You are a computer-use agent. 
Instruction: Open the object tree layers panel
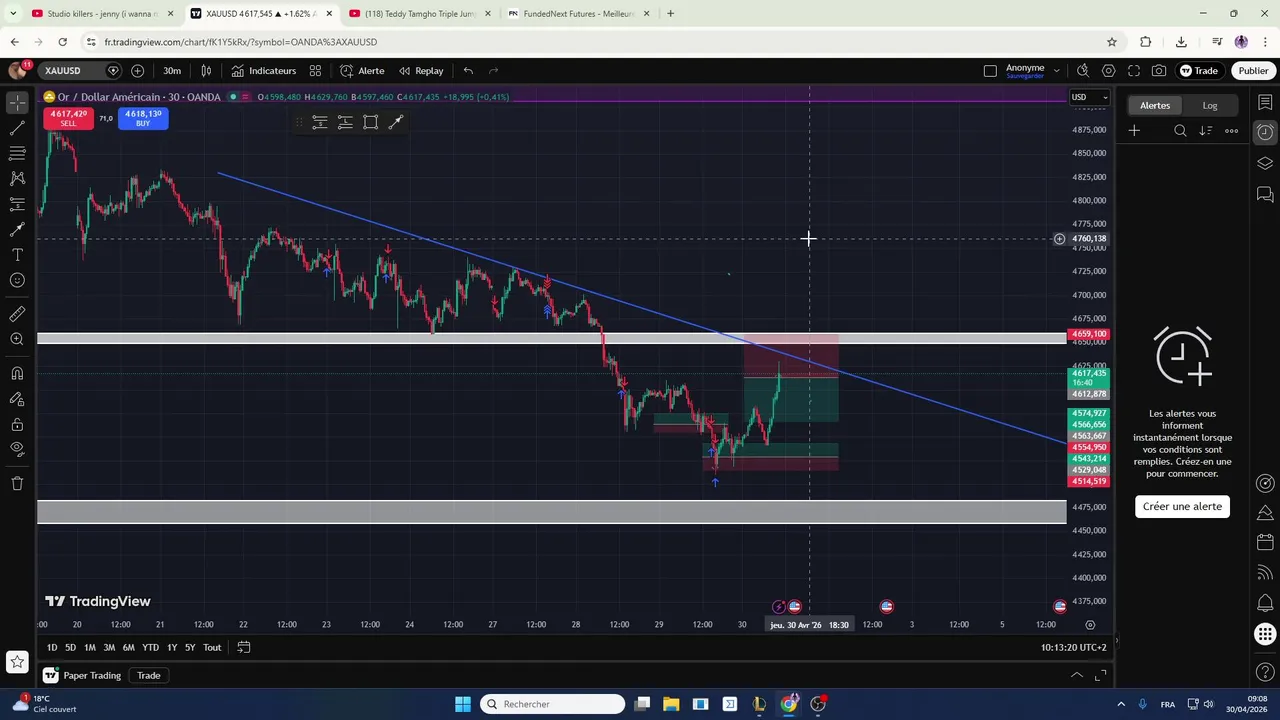click(1265, 163)
